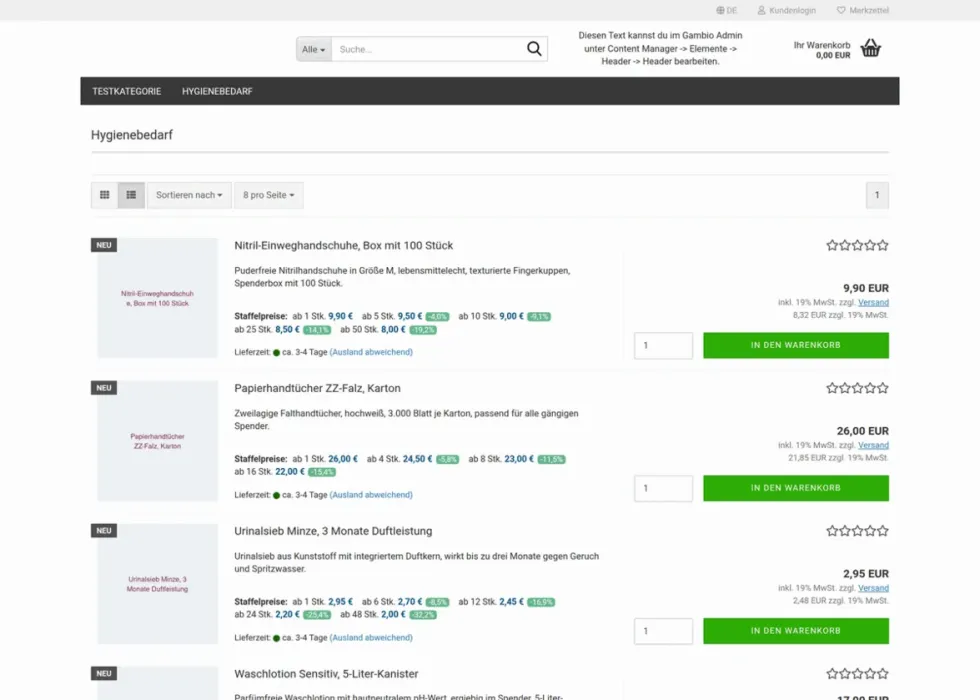
Task: Click the search magnifier icon
Action: tap(534, 49)
